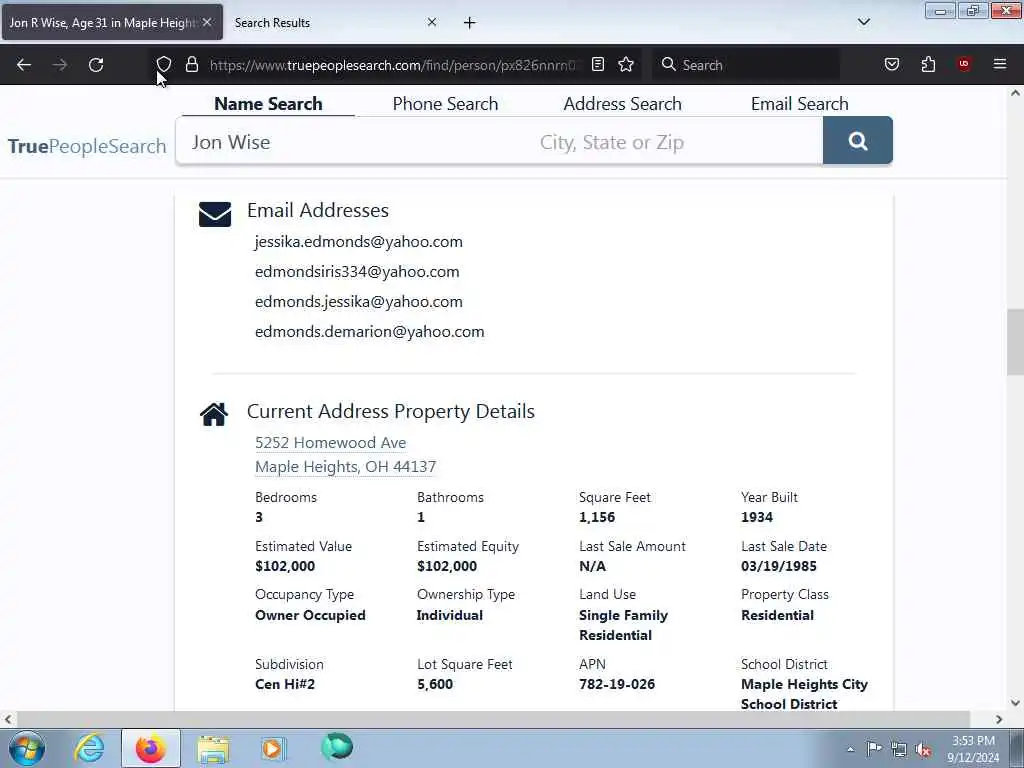Image resolution: width=1024 pixels, height=768 pixels.
Task: Click the TruePeopleSearch logo
Action: tap(88, 146)
